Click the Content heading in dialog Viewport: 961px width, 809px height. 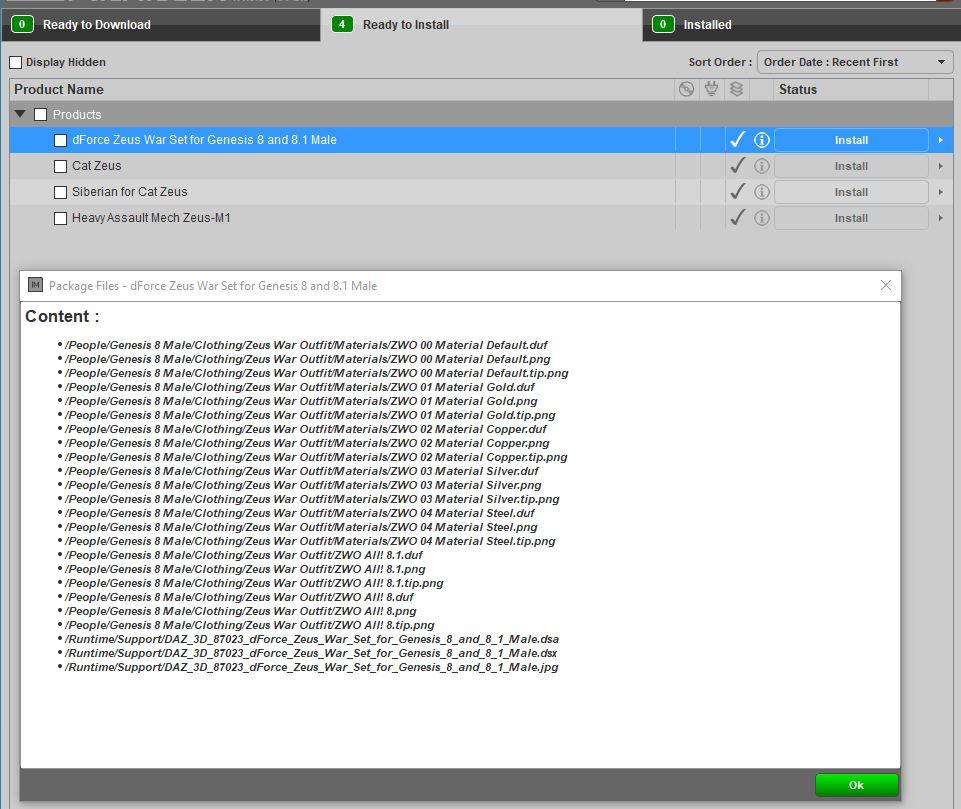pyautogui.click(x=61, y=316)
